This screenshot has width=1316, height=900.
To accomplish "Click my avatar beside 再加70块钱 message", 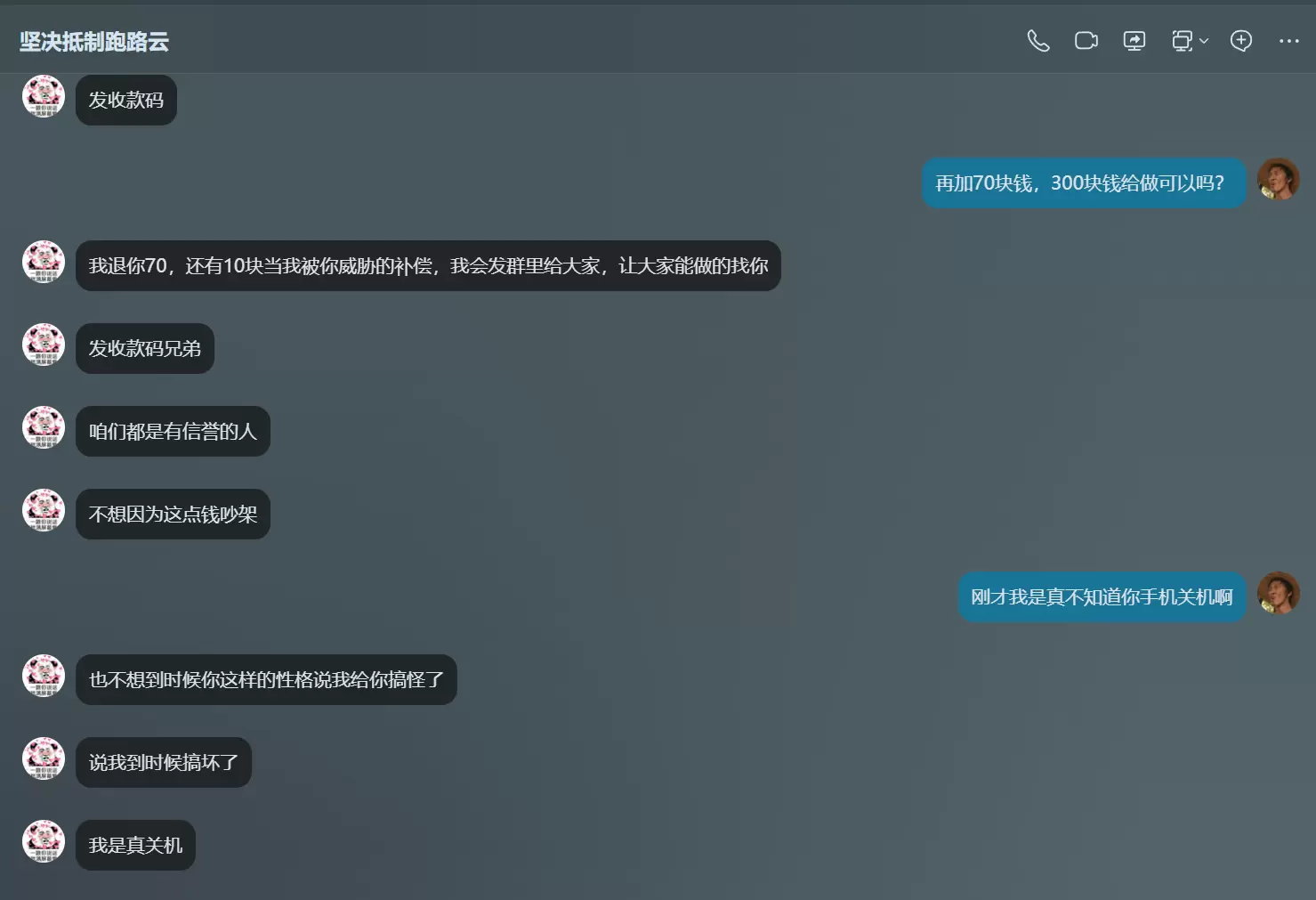I will point(1279,179).
